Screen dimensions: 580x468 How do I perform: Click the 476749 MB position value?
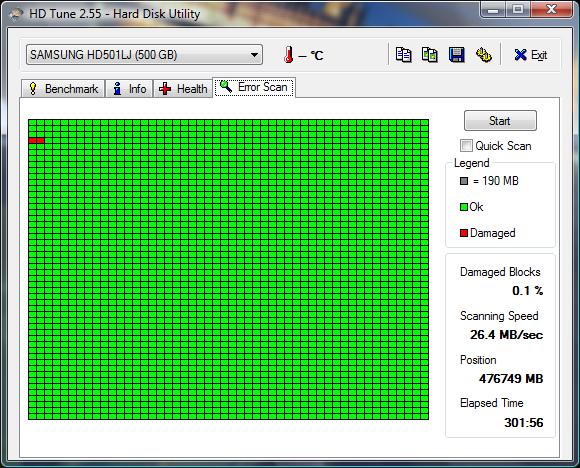[511, 378]
